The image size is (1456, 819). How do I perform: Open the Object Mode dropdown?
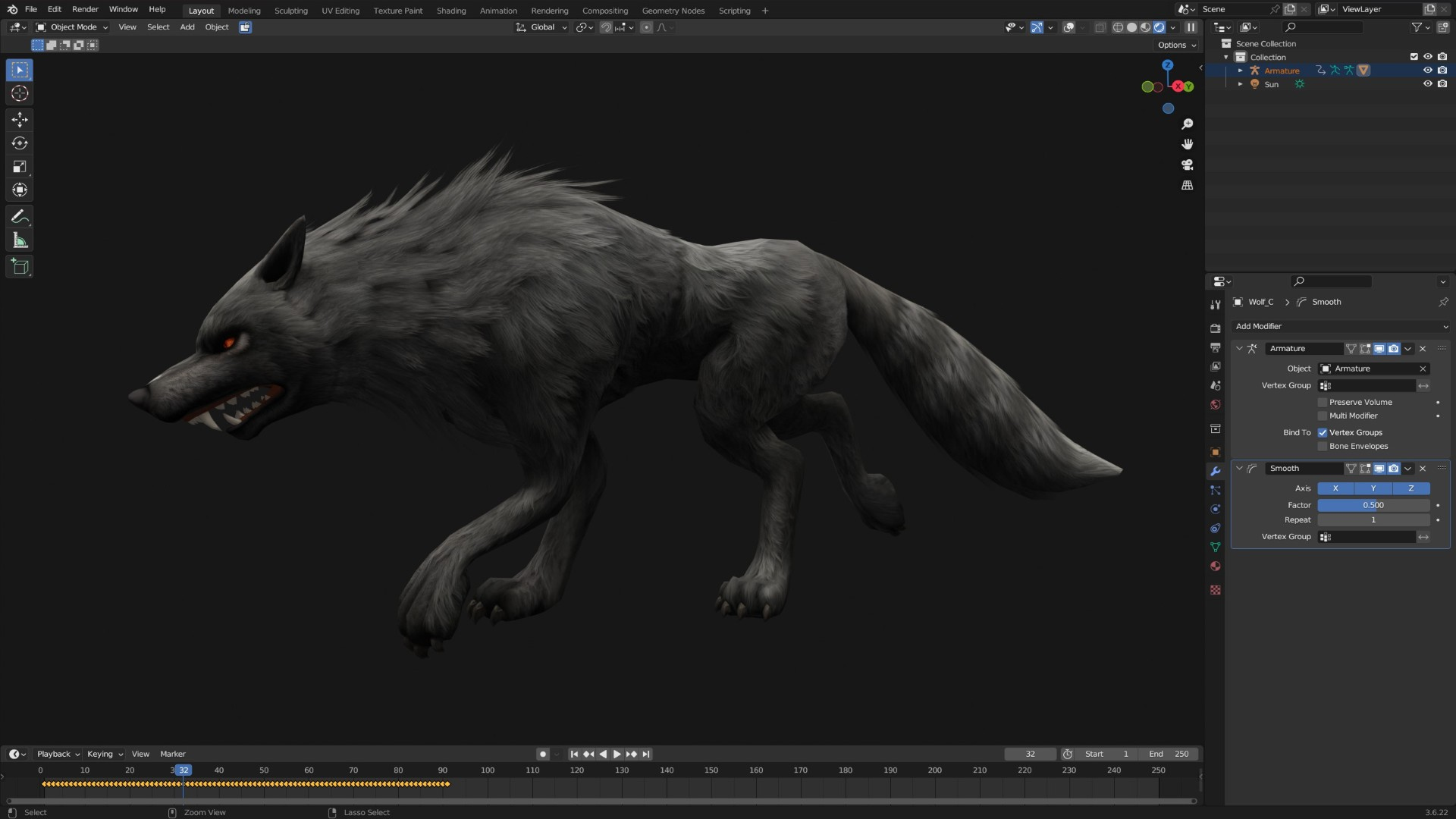point(72,27)
